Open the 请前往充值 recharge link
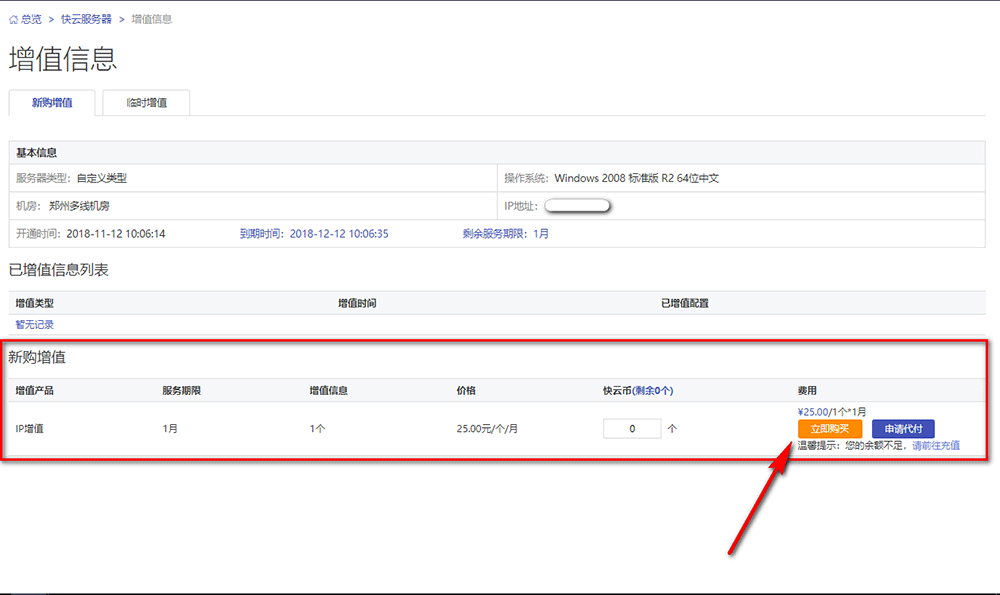 coord(935,445)
